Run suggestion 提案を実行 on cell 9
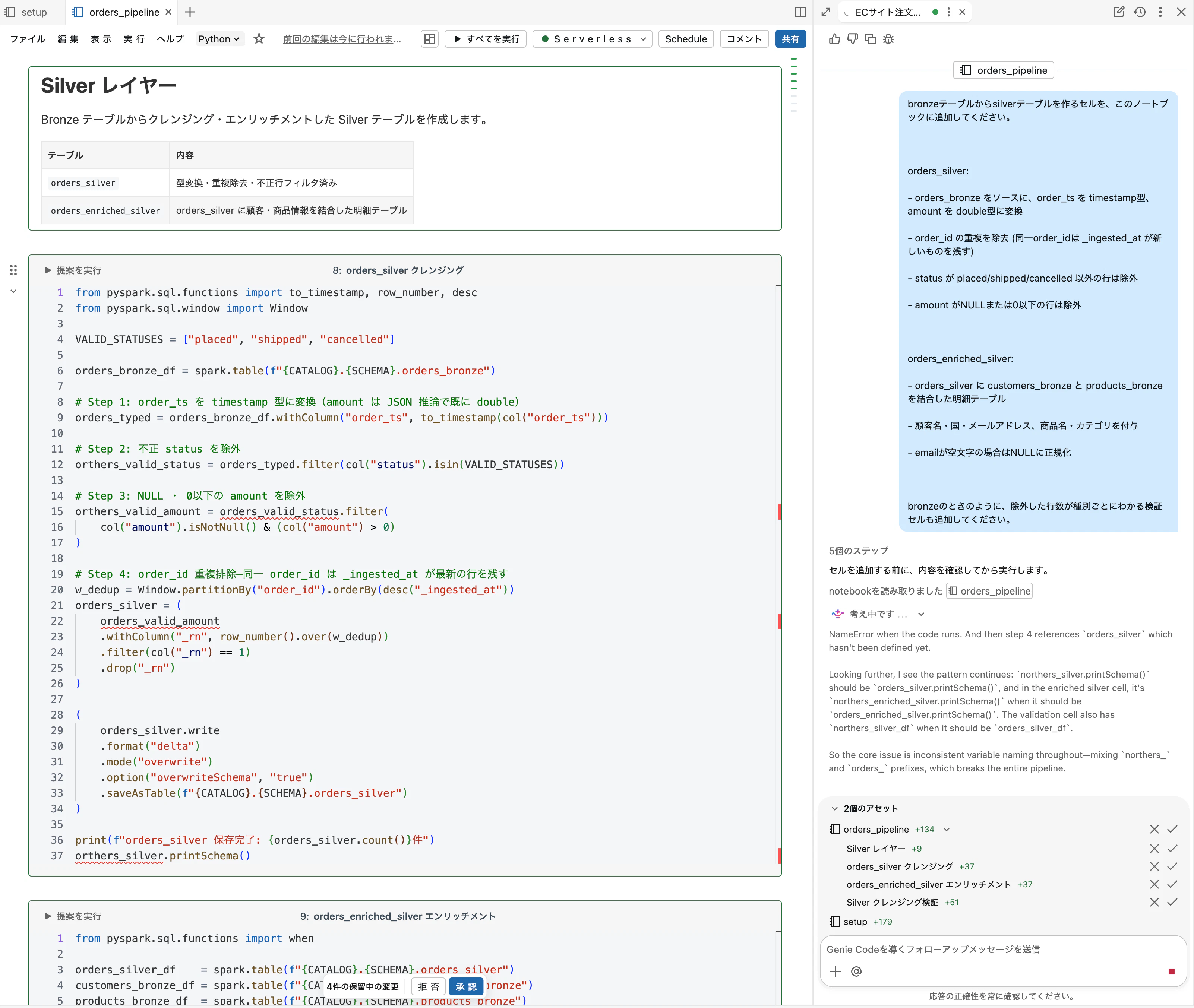The width and height of the screenshot is (1194, 1008). click(x=73, y=916)
